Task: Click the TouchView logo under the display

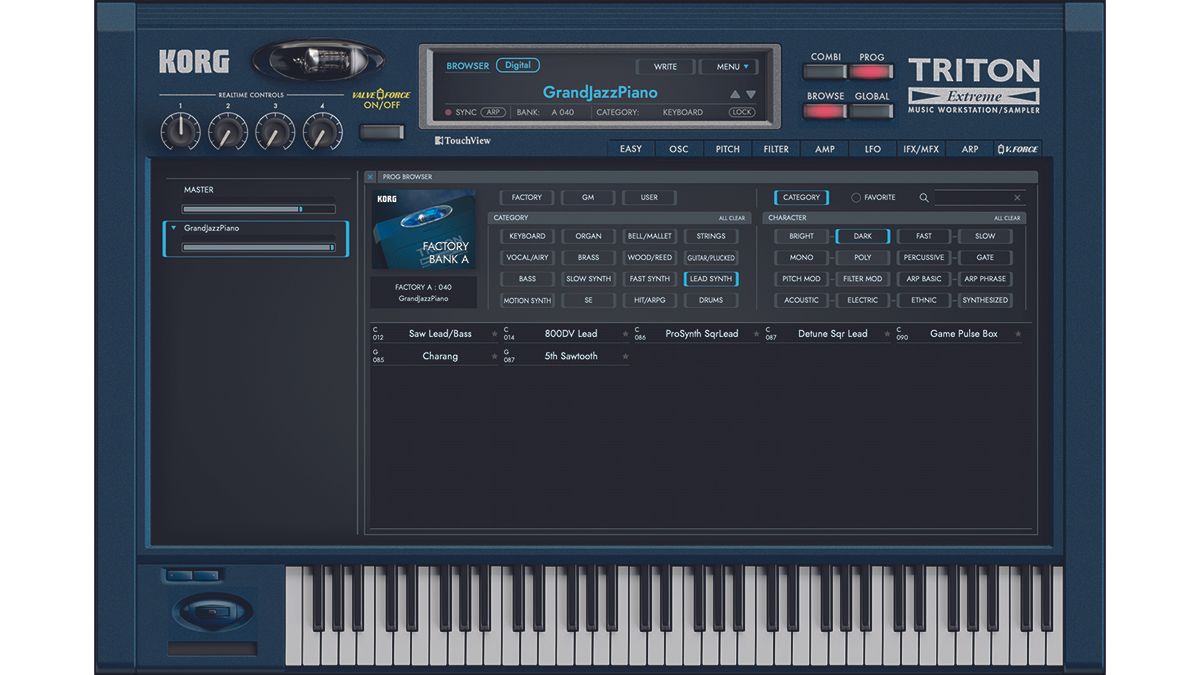Action: [x=462, y=140]
